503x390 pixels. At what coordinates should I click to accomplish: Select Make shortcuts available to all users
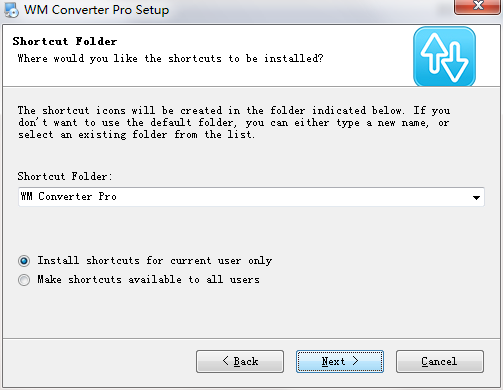[24, 280]
